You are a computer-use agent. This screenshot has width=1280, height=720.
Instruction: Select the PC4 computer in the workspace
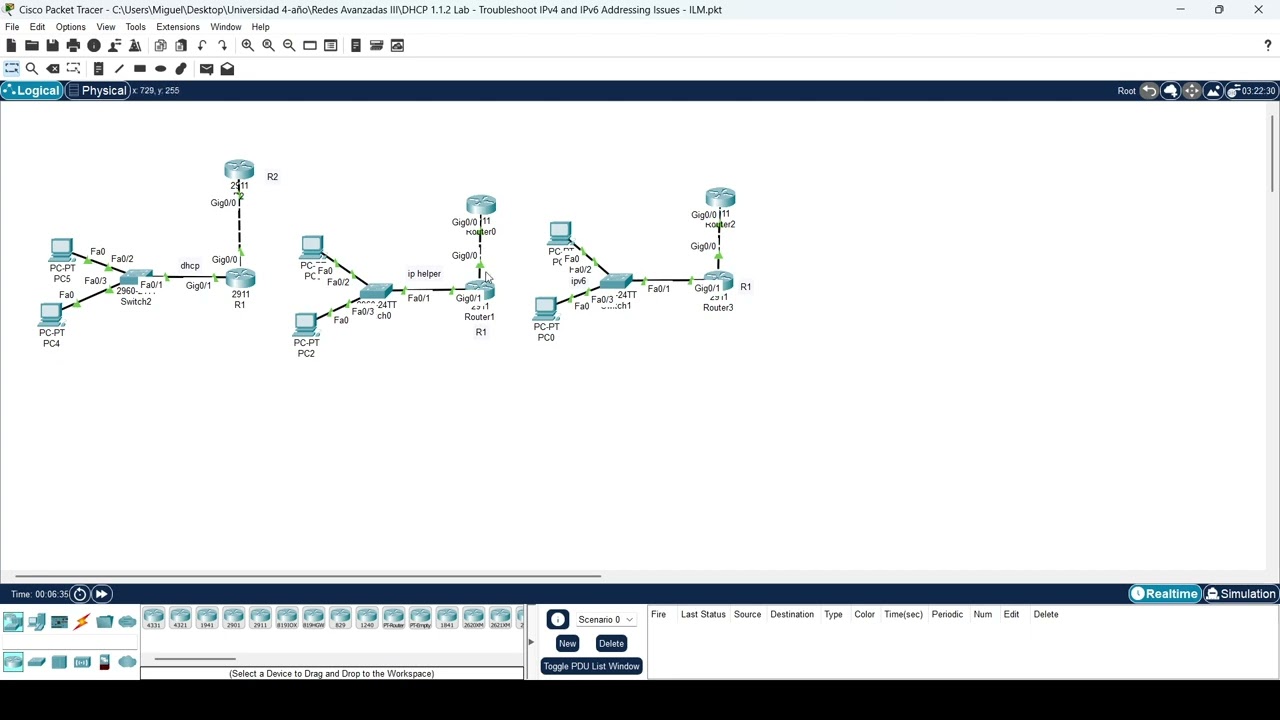point(51,316)
